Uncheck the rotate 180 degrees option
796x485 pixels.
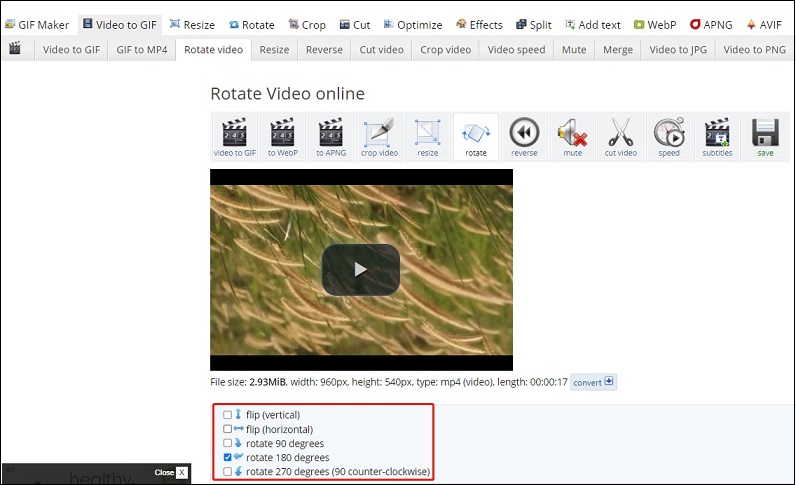click(228, 457)
